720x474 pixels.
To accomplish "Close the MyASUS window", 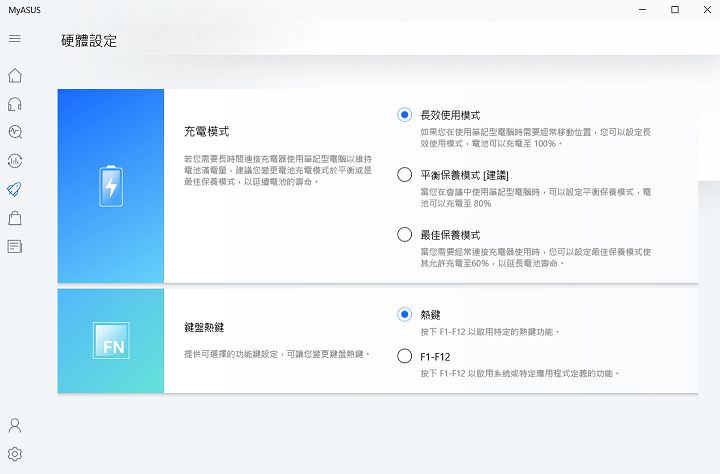I will click(707, 10).
